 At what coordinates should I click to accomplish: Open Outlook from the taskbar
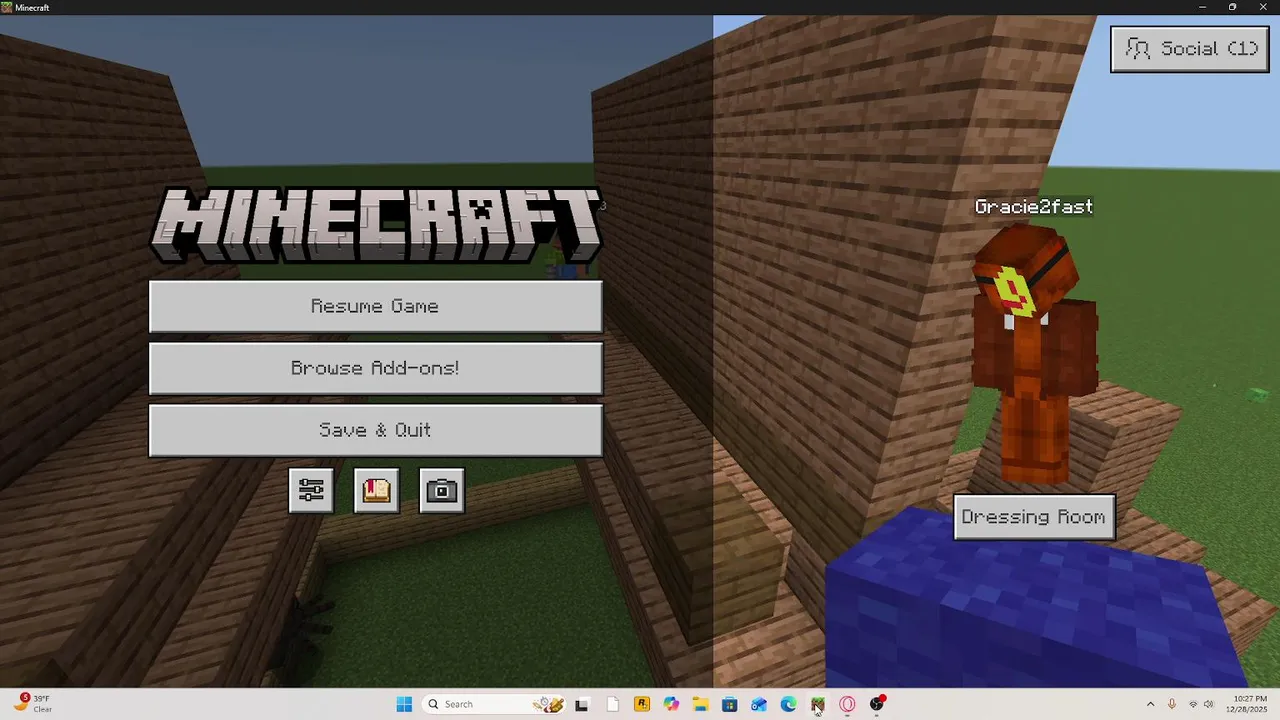pos(759,704)
